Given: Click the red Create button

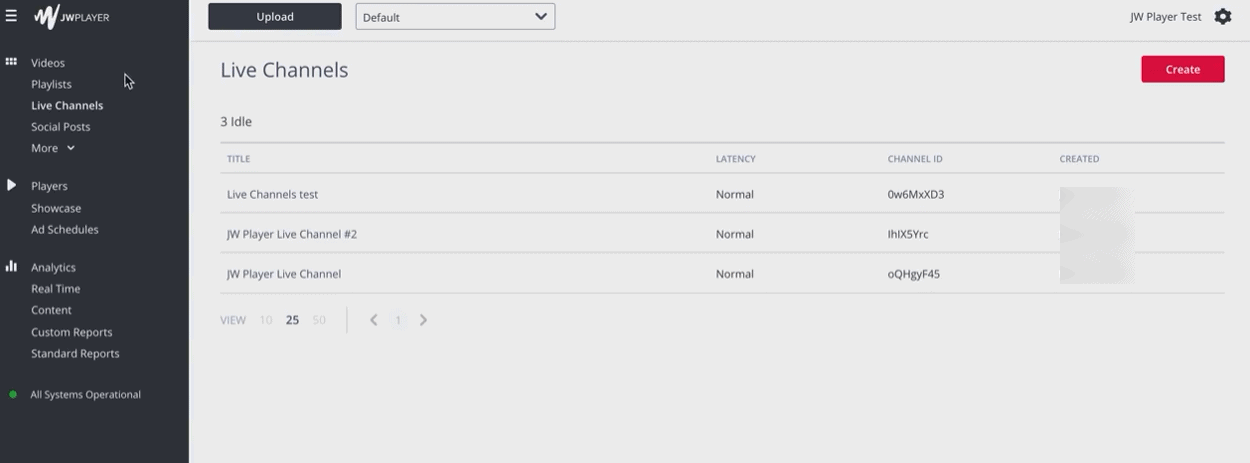Looking at the screenshot, I should coord(1183,69).
